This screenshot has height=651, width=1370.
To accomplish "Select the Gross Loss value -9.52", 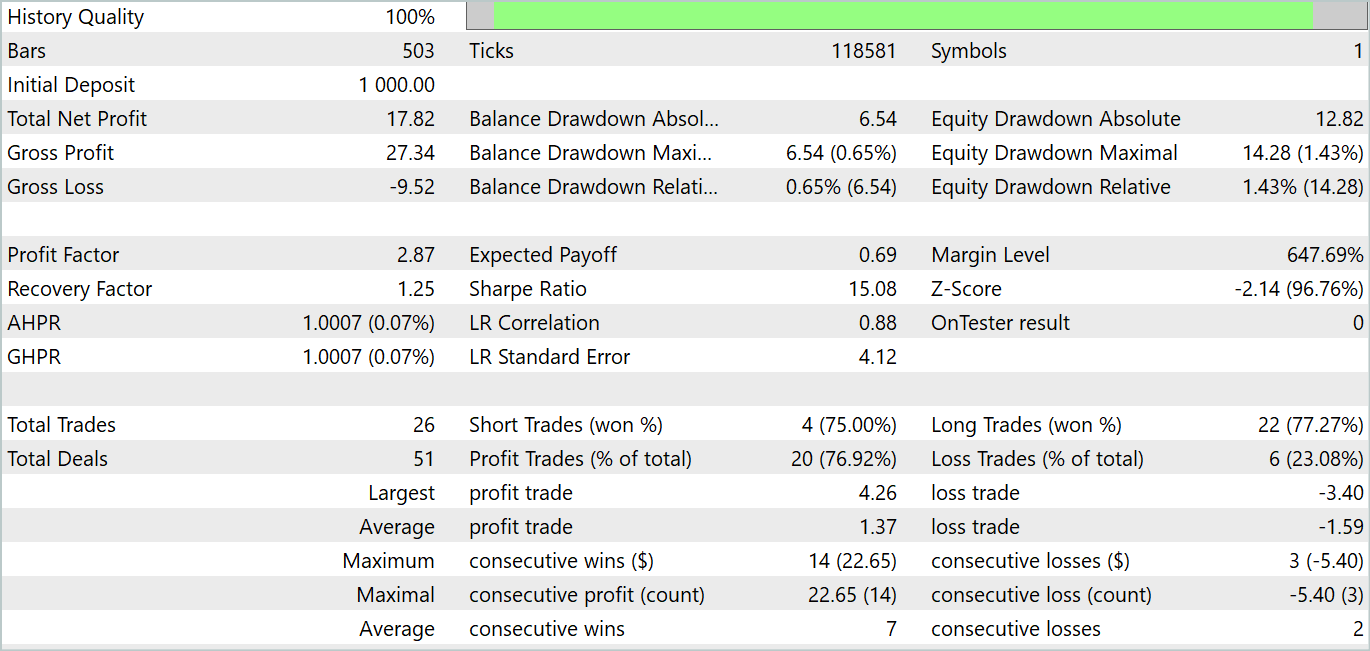I will [x=412, y=187].
